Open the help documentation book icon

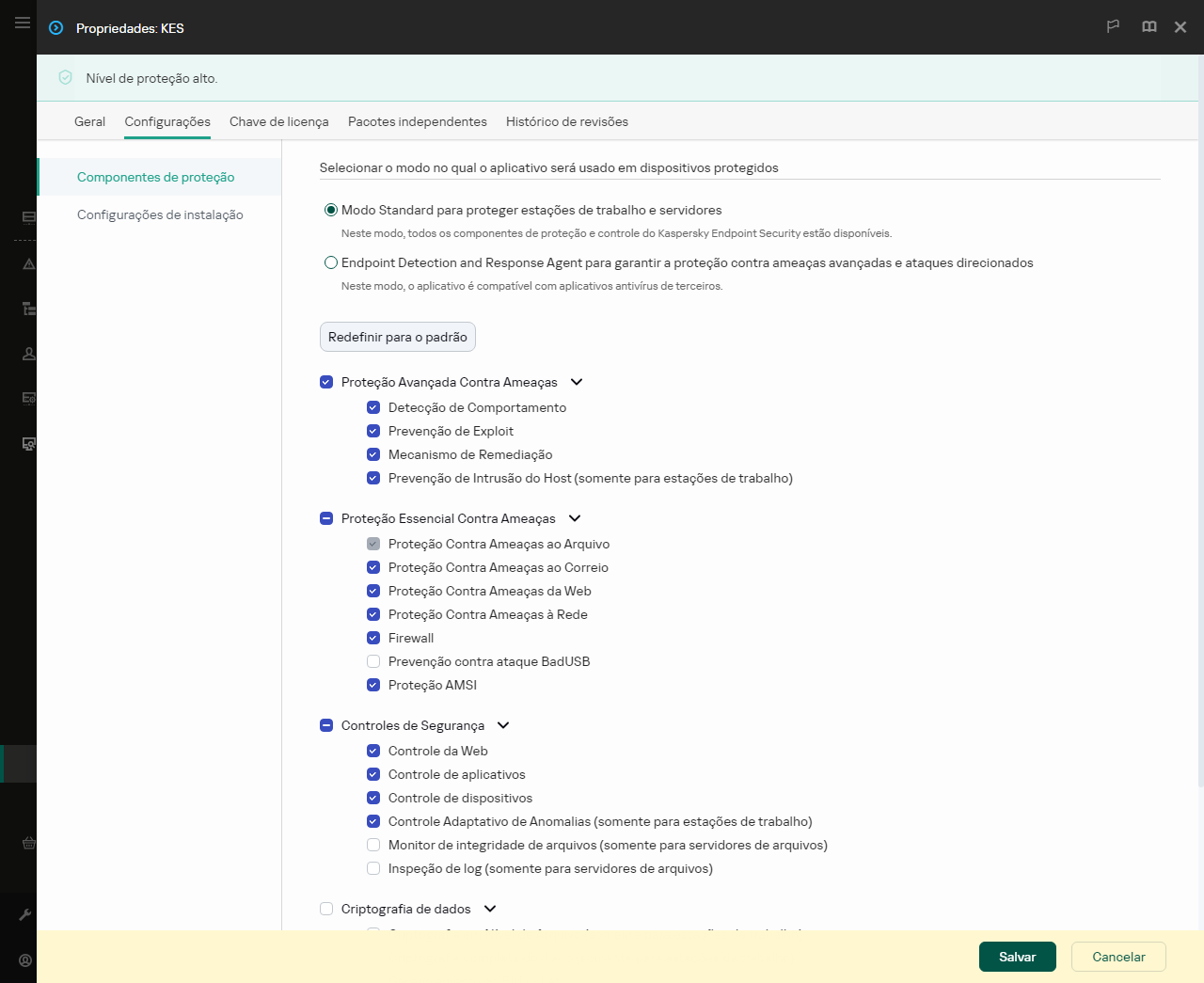[1149, 27]
